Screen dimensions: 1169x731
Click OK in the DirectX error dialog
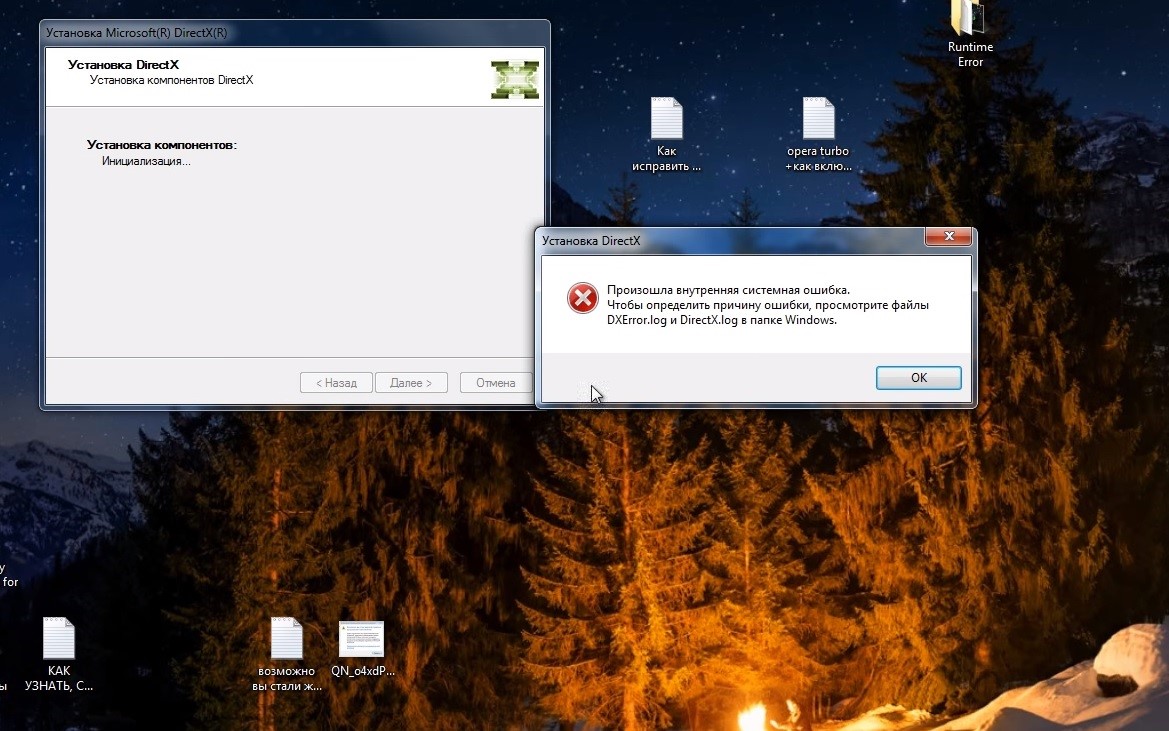coord(918,378)
